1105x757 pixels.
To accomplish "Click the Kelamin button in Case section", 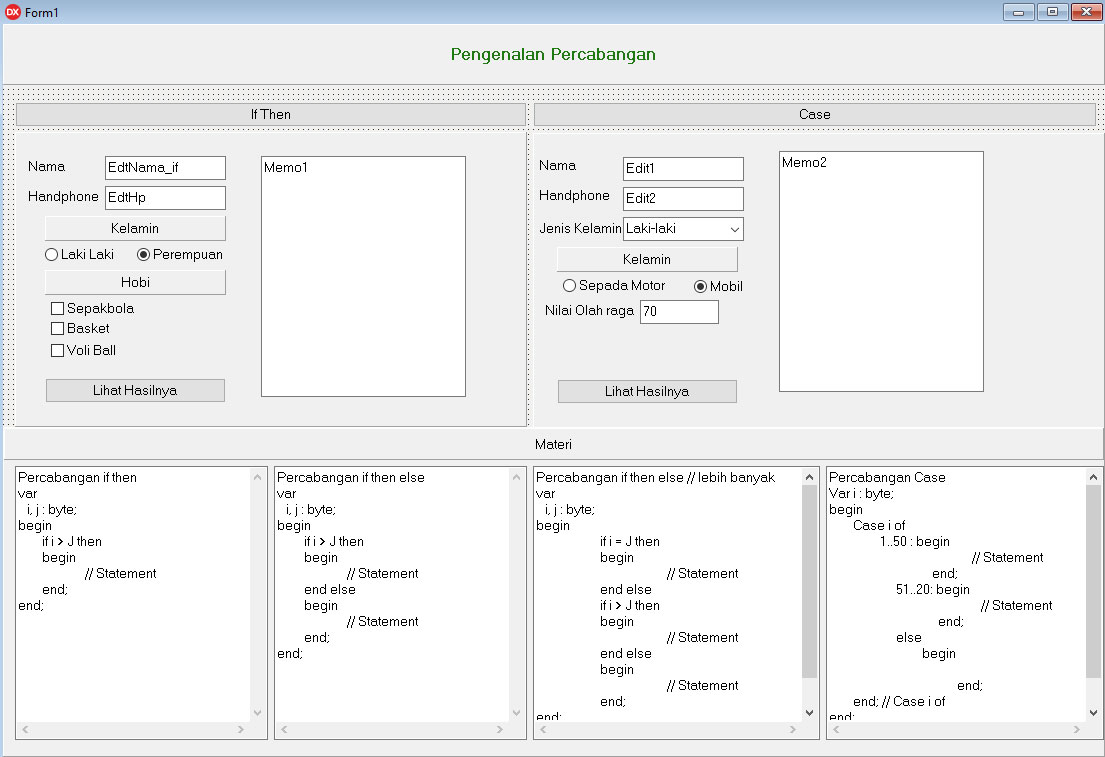I will tap(647, 259).
